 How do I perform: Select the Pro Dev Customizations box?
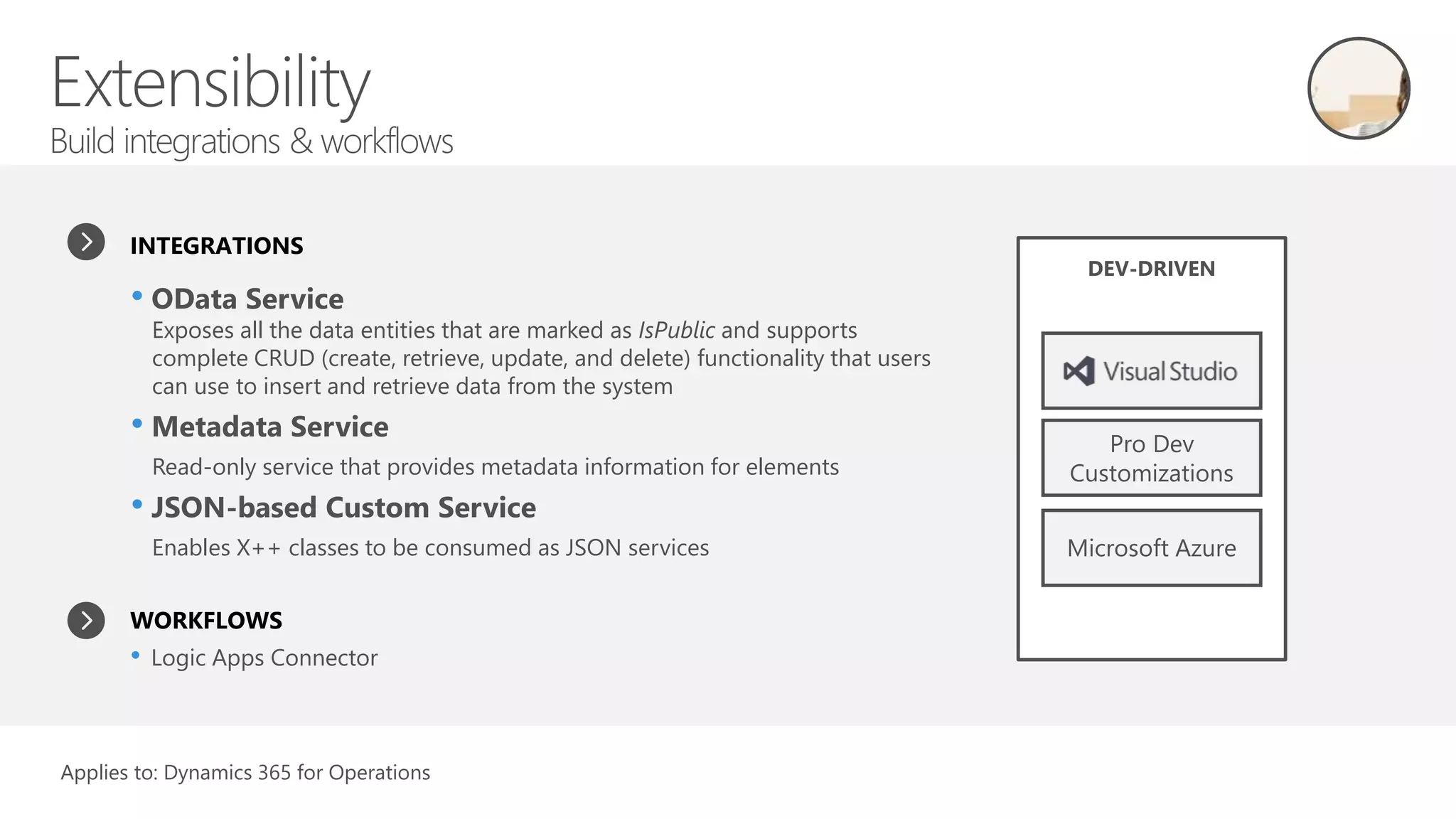(1152, 458)
